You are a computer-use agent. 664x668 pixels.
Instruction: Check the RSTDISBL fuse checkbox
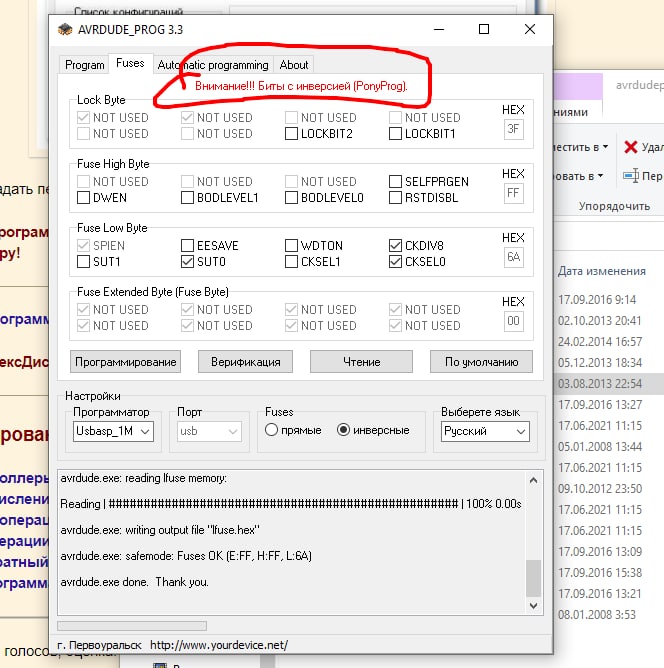[395, 198]
